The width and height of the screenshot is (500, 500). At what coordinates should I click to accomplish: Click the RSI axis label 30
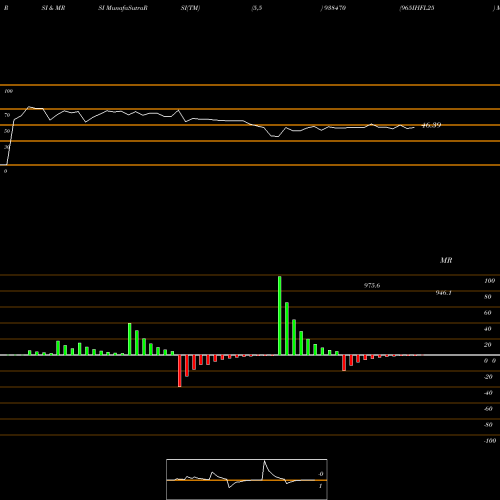7,147
